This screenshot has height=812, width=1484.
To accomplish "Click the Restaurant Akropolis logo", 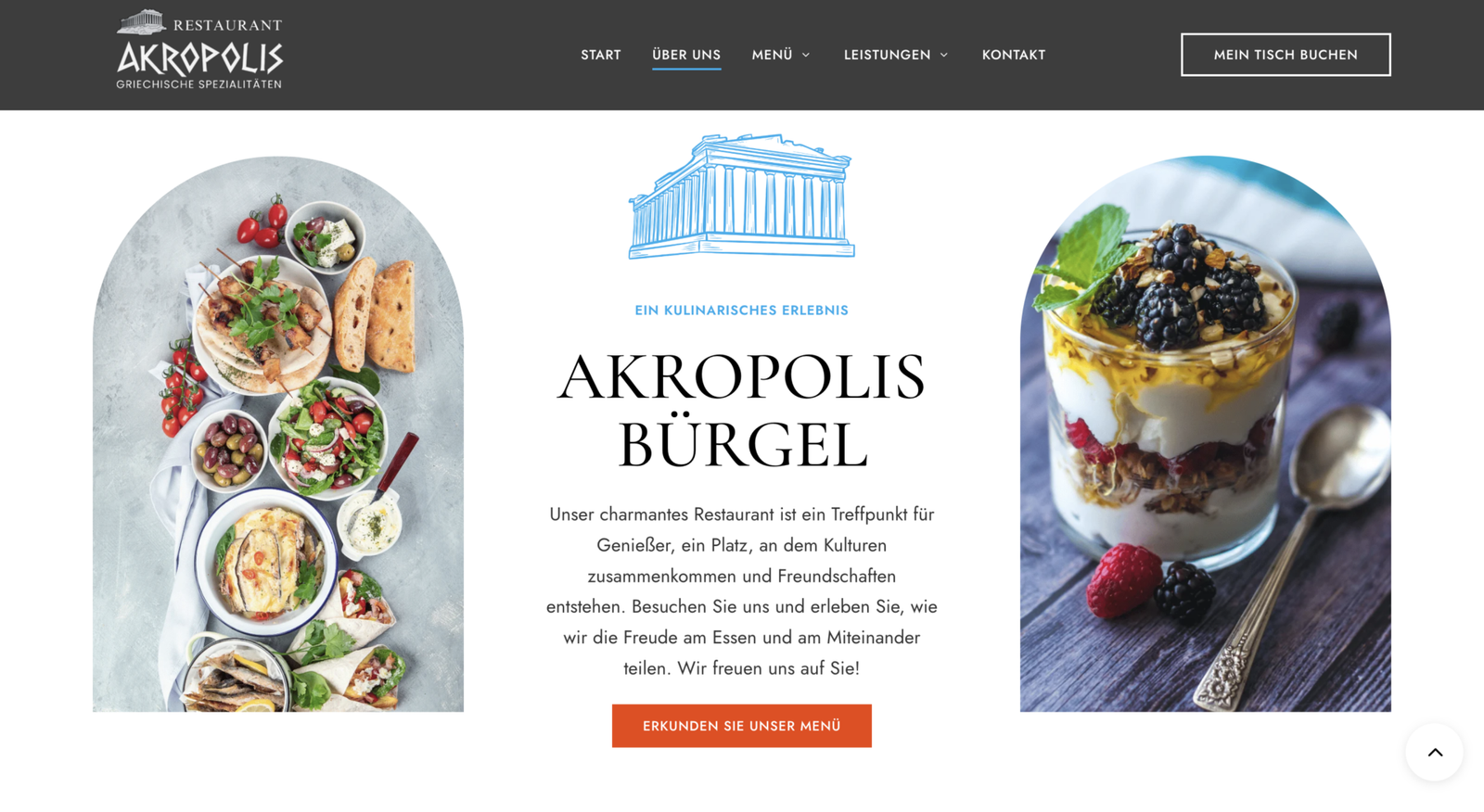I will [x=199, y=50].
